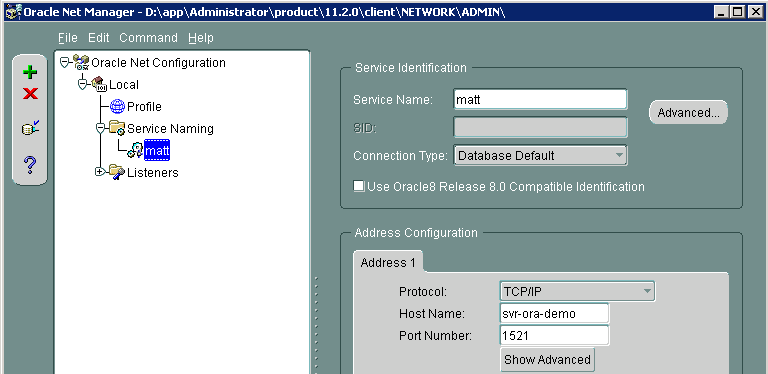Image resolution: width=768 pixels, height=374 pixels.
Task: Click the Oracle Net Configuration root icon
Action: tap(81, 63)
